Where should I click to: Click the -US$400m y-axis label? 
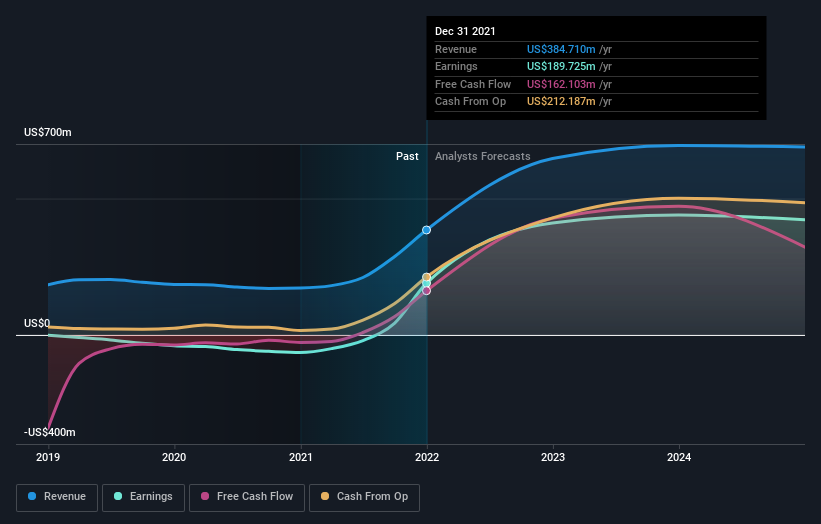pyautogui.click(x=50, y=432)
